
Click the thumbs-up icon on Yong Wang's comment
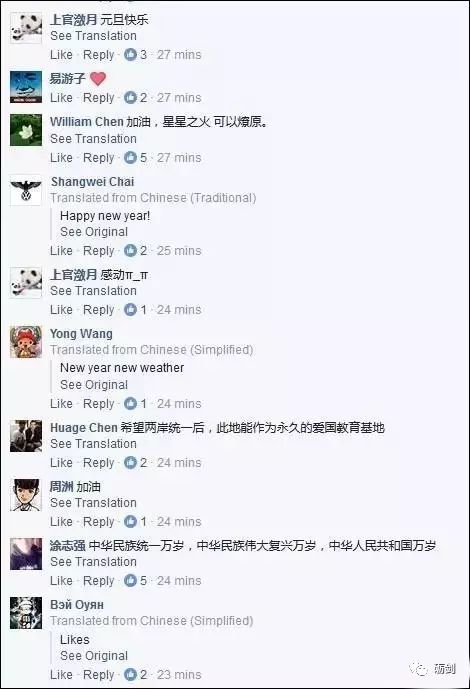[130, 403]
